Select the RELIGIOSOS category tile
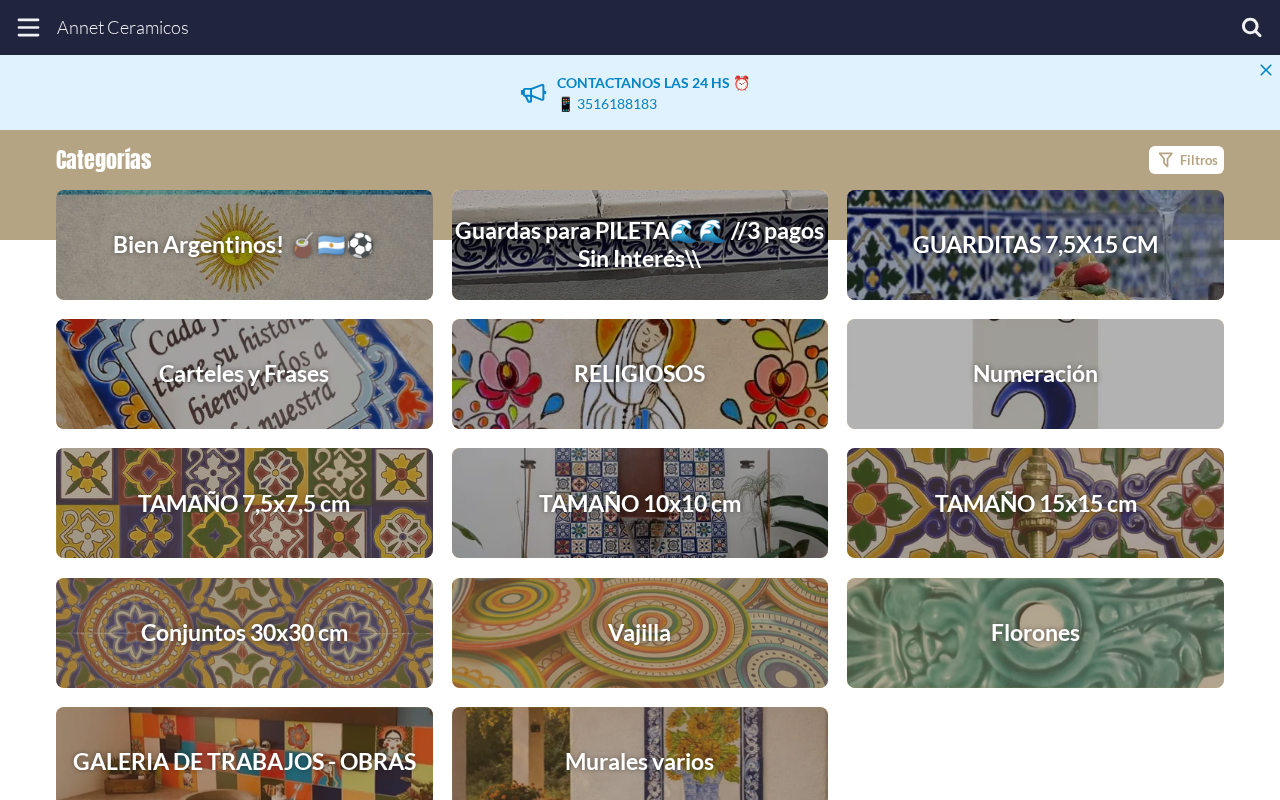 click(640, 374)
